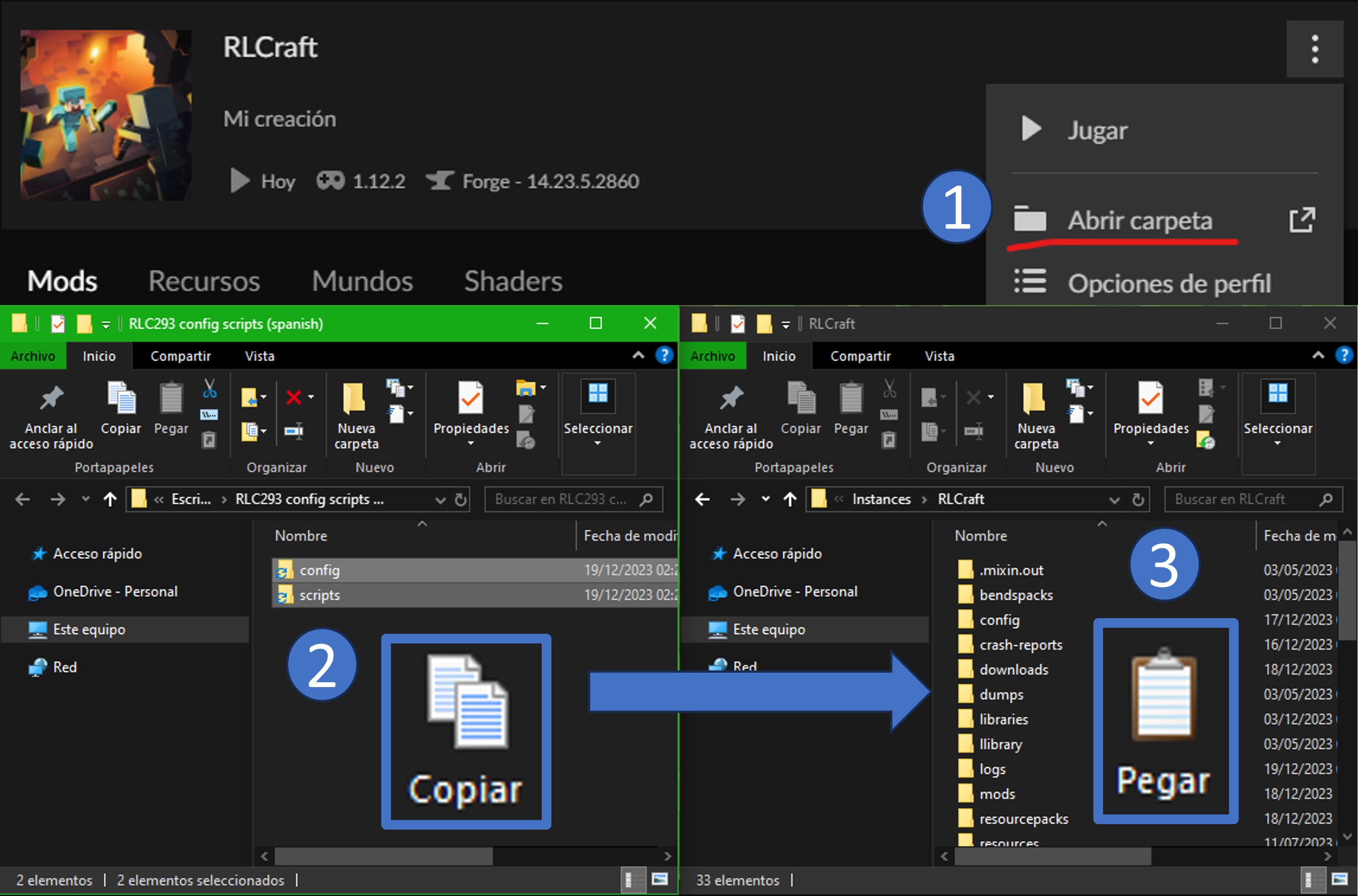This screenshot has width=1358, height=896.
Task: Refresh the RLCraft folder address bar
Action: 1138,500
